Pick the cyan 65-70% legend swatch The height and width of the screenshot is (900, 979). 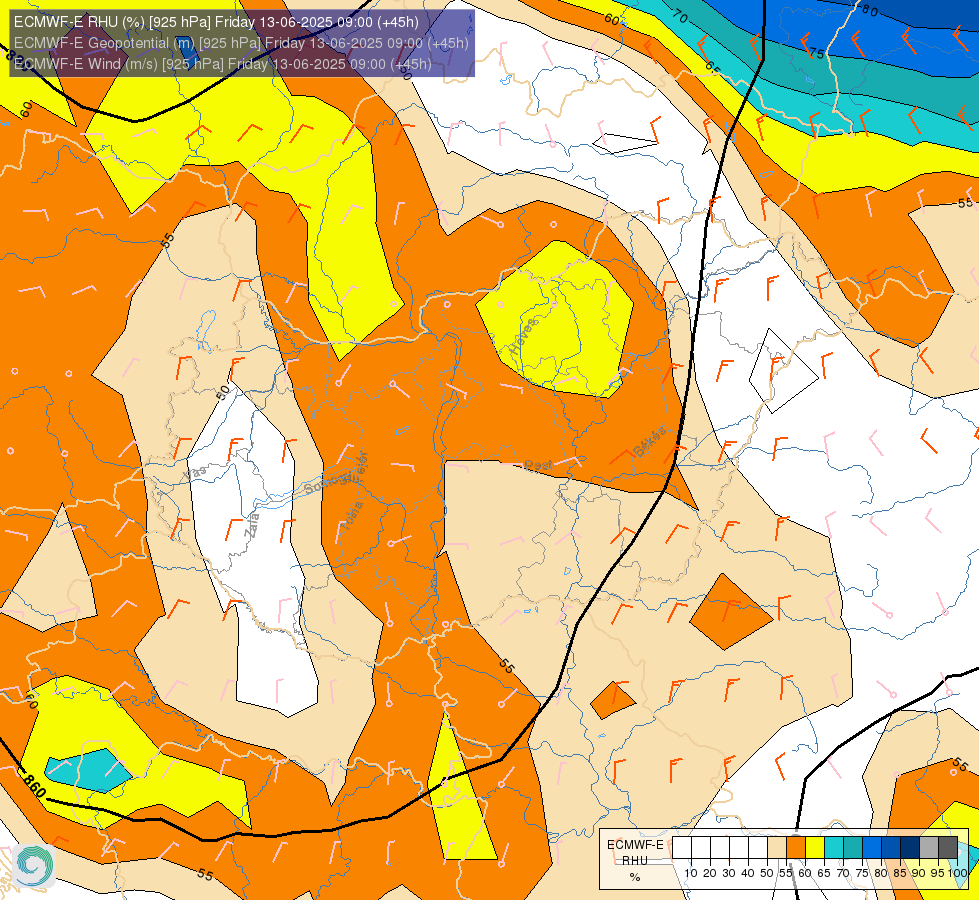[x=834, y=848]
